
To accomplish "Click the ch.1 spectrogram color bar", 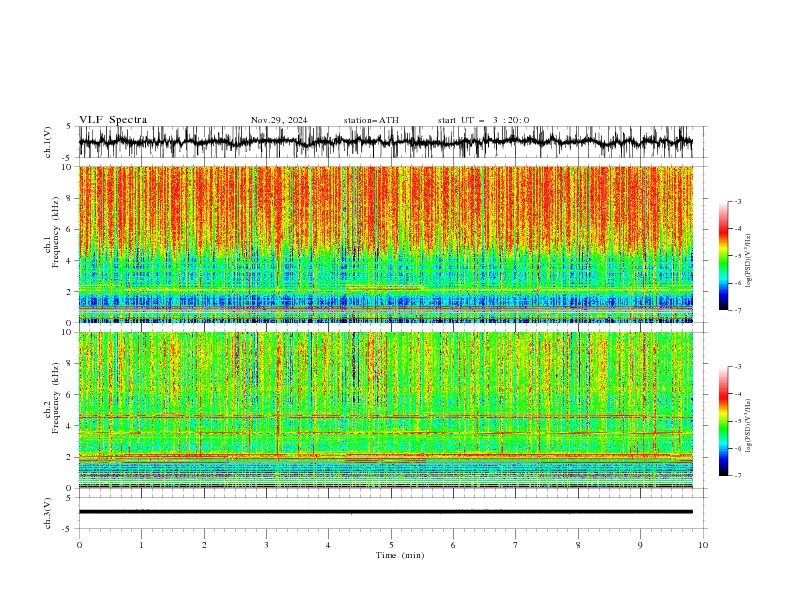I will pyautogui.click(x=724, y=256).
